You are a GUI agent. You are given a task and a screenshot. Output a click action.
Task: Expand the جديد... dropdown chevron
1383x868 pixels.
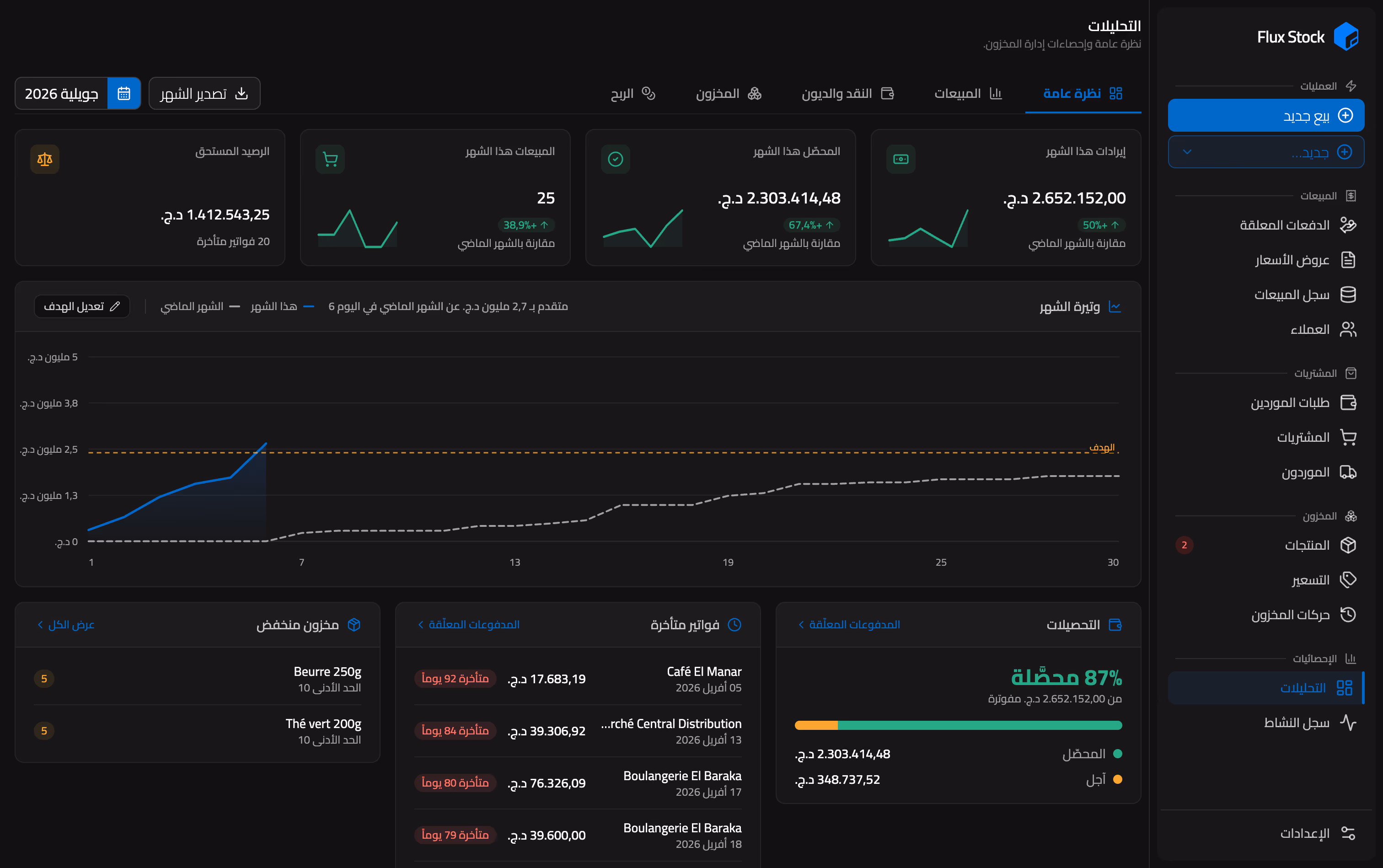1187,152
